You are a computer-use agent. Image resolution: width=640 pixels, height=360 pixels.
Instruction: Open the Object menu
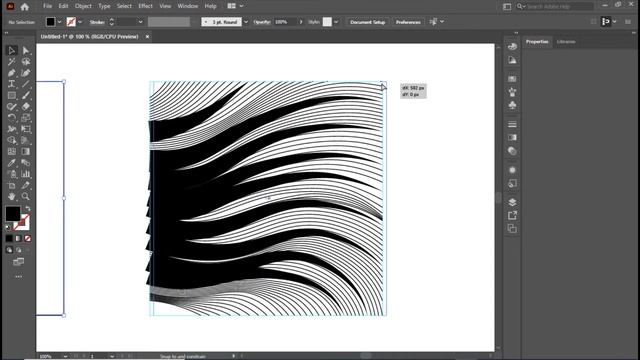[x=83, y=6]
